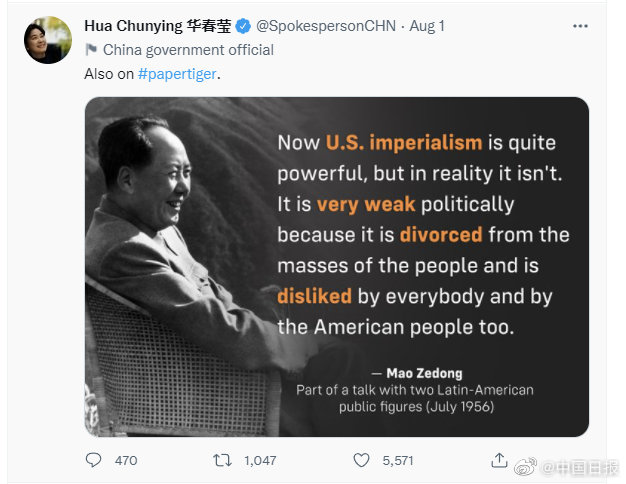Click the 中国日报 watermark text

pos(581,467)
